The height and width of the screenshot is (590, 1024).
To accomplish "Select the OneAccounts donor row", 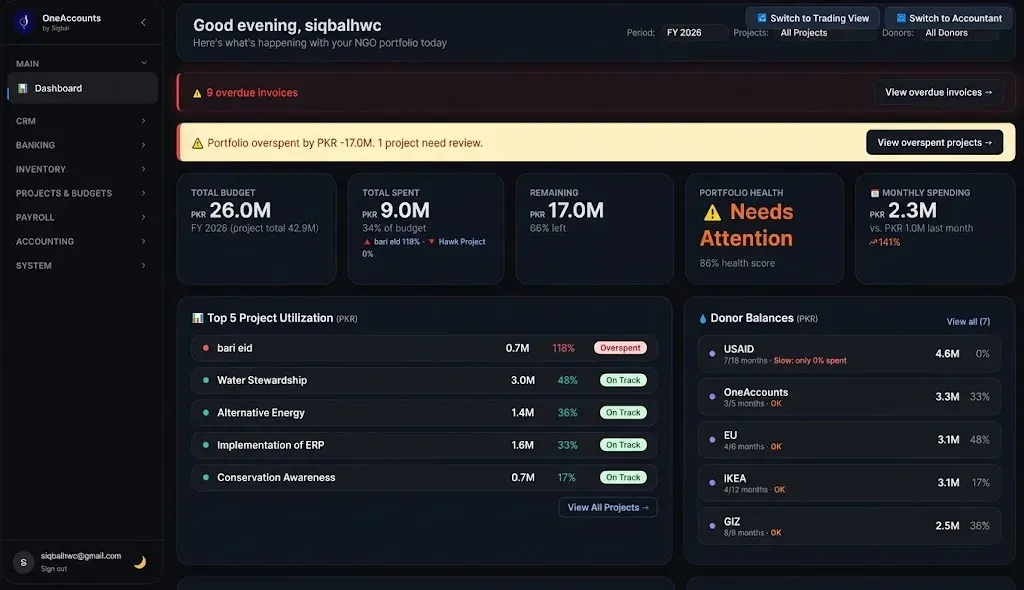I will [849, 397].
